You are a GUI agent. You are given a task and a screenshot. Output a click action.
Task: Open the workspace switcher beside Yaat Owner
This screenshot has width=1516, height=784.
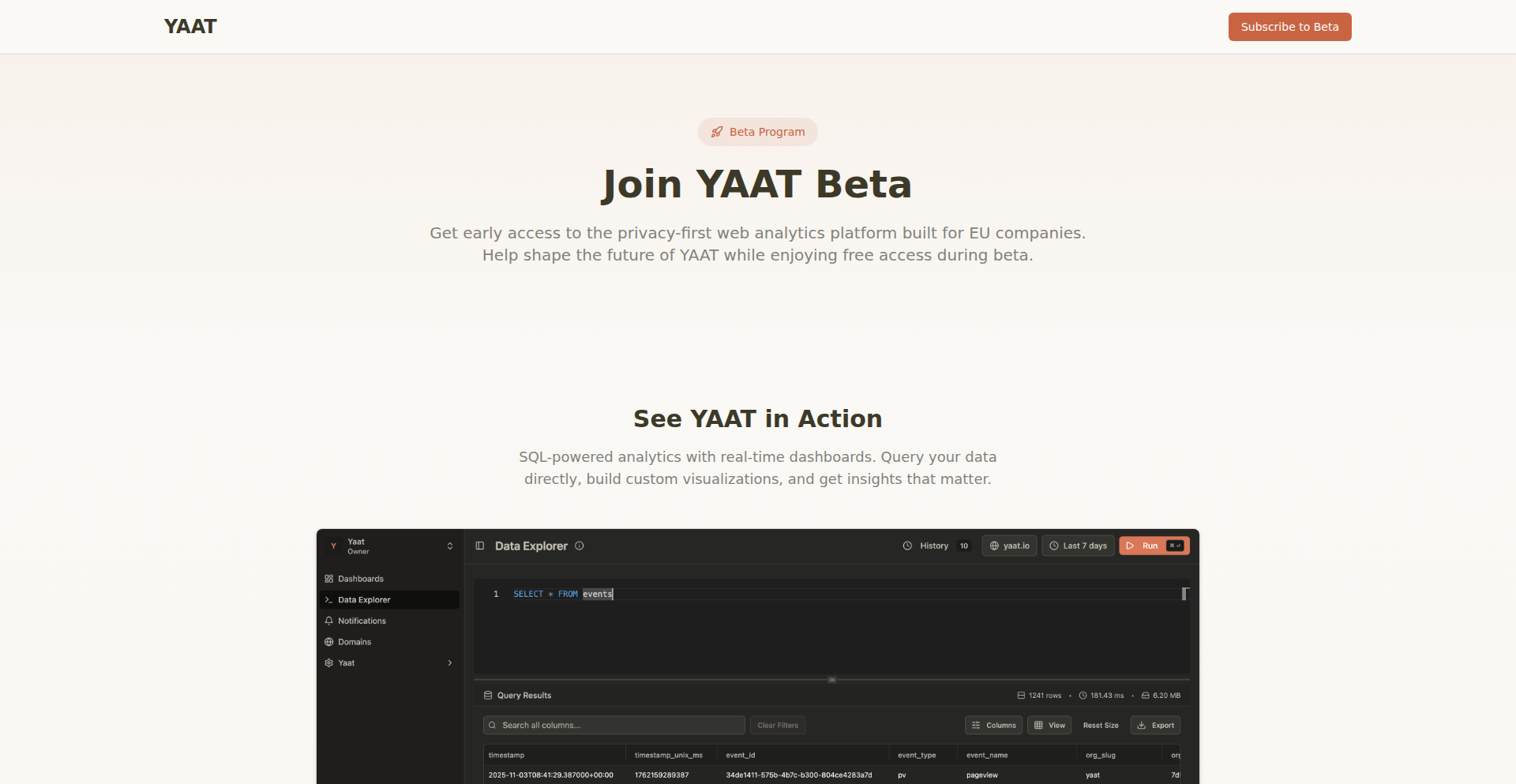pyautogui.click(x=450, y=546)
